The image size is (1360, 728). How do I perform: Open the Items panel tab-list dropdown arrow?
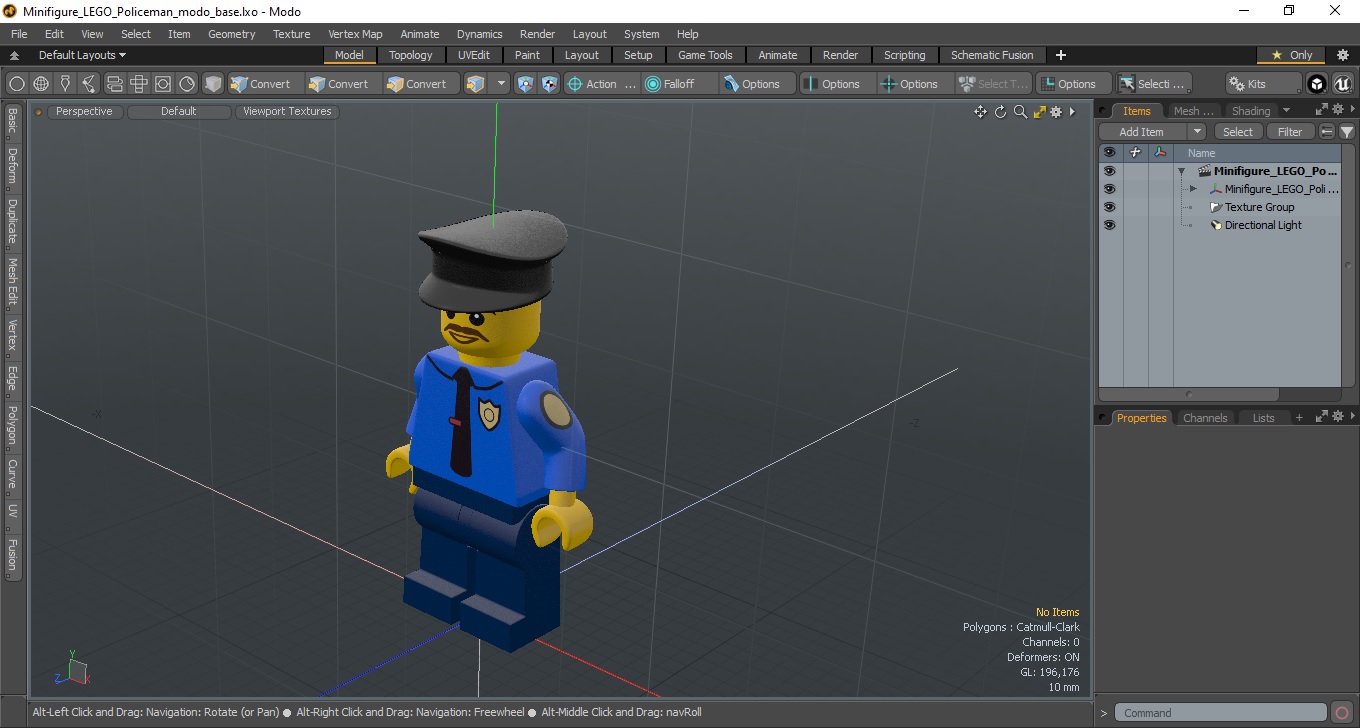pyautogui.click(x=1286, y=111)
